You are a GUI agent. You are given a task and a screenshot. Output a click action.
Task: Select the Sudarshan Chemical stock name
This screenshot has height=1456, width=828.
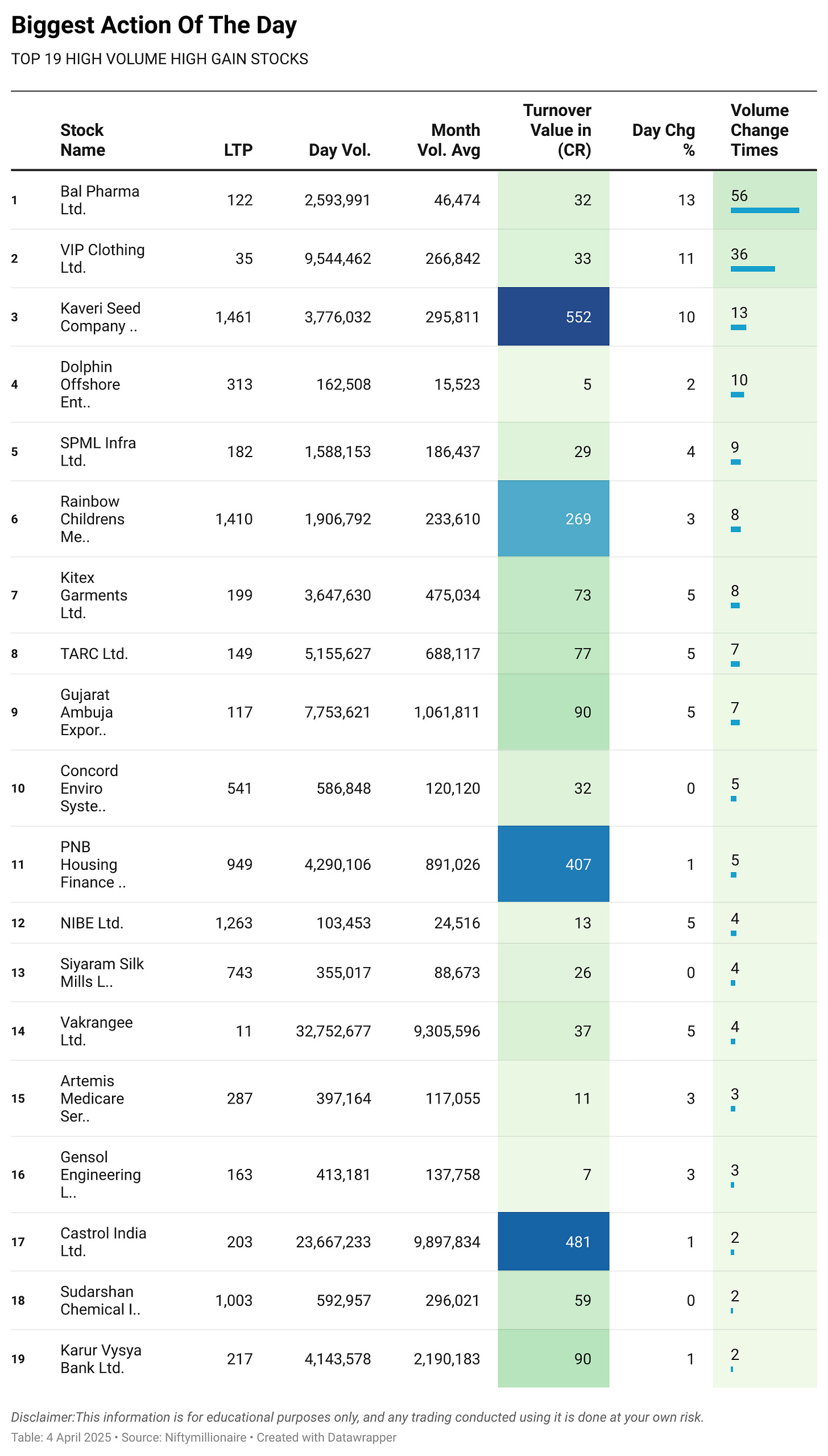click(100, 1301)
